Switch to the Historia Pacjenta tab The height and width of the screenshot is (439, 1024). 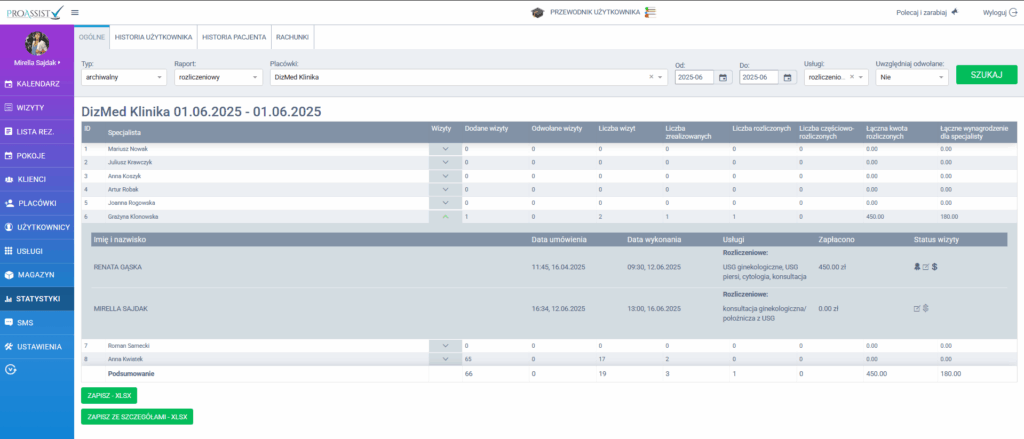click(234, 37)
